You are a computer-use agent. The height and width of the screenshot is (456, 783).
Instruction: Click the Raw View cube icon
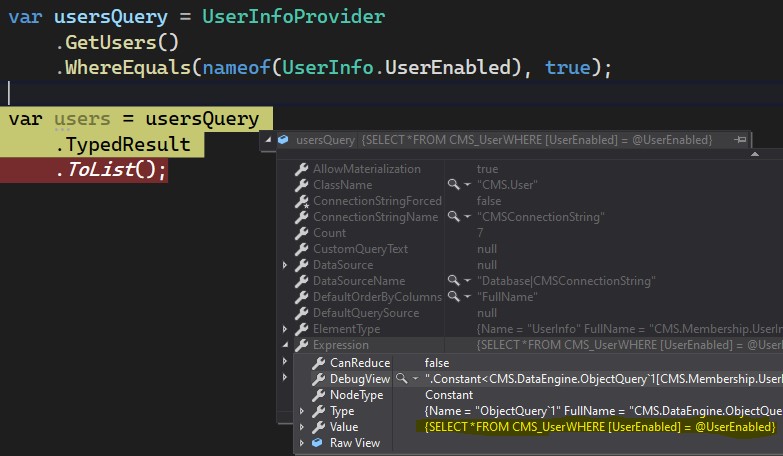pos(317,443)
